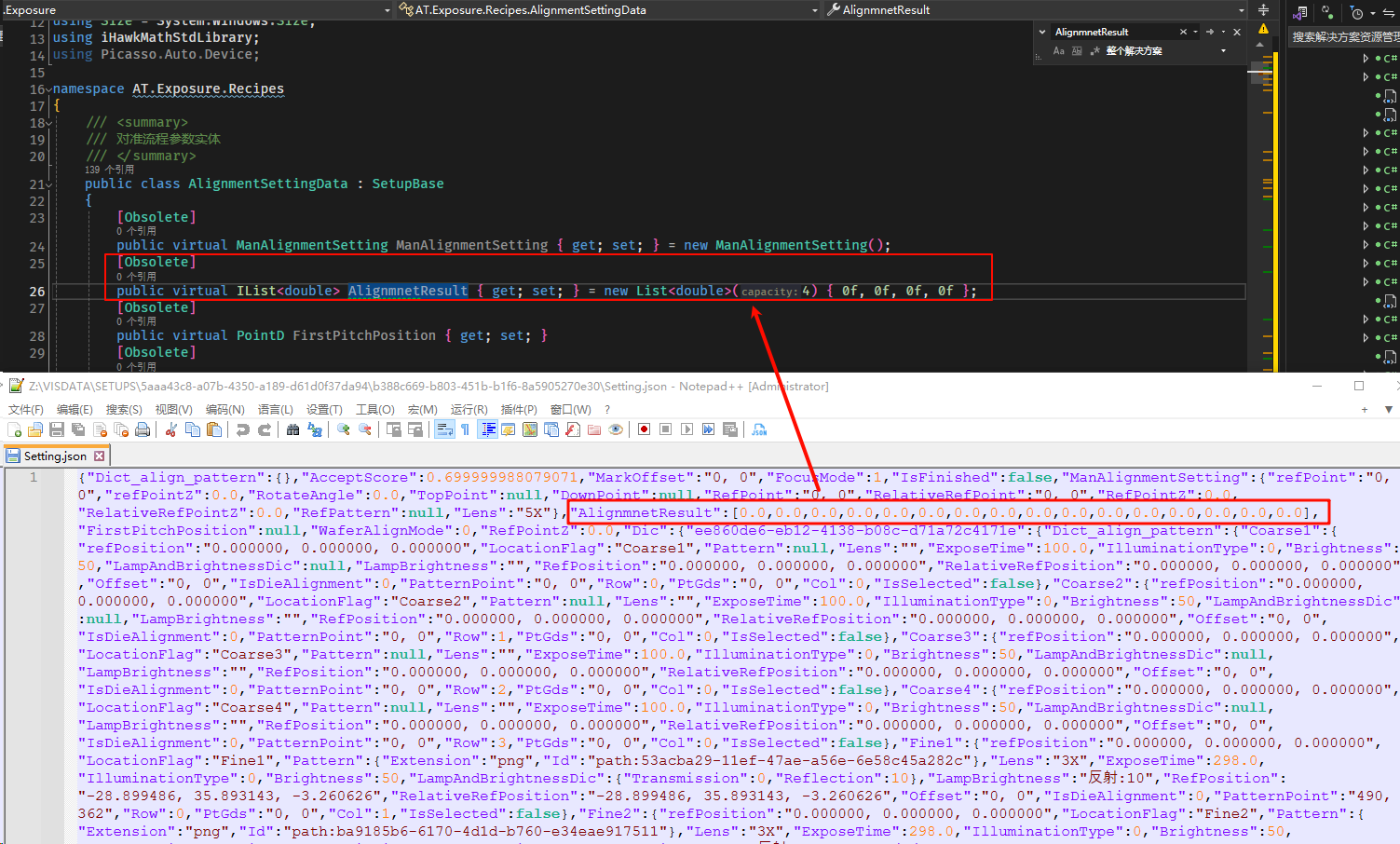Screen dimensions: 1400x844
Task: Open the 宏(M) menu in Notepad++
Action: click(422, 409)
